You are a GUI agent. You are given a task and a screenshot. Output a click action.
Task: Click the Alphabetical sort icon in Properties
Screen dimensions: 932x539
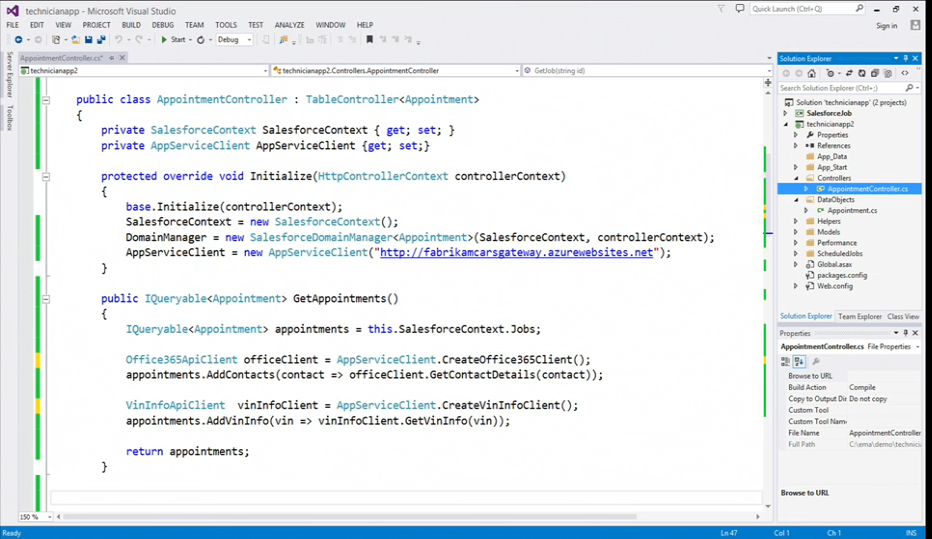pyautogui.click(x=799, y=361)
